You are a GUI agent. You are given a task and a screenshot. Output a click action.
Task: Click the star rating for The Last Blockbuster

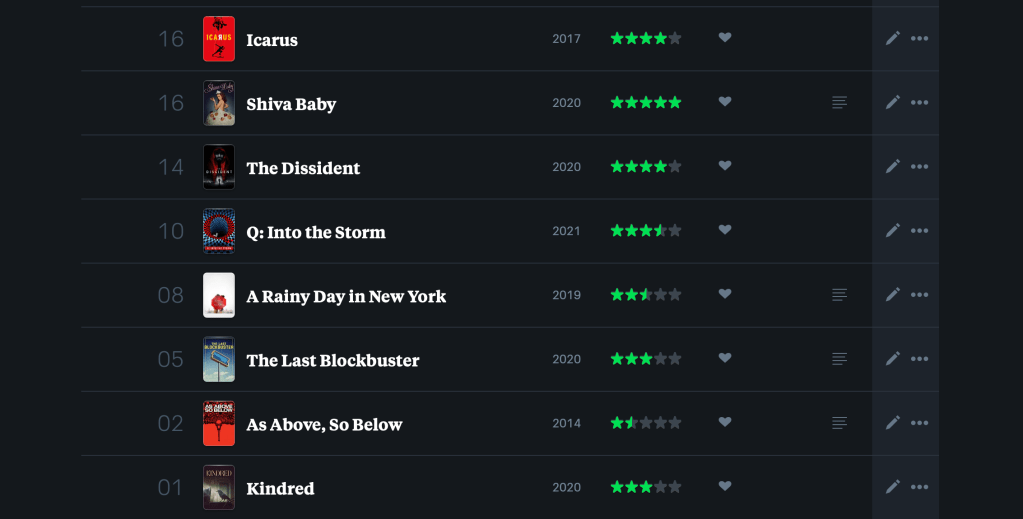[x=646, y=359]
